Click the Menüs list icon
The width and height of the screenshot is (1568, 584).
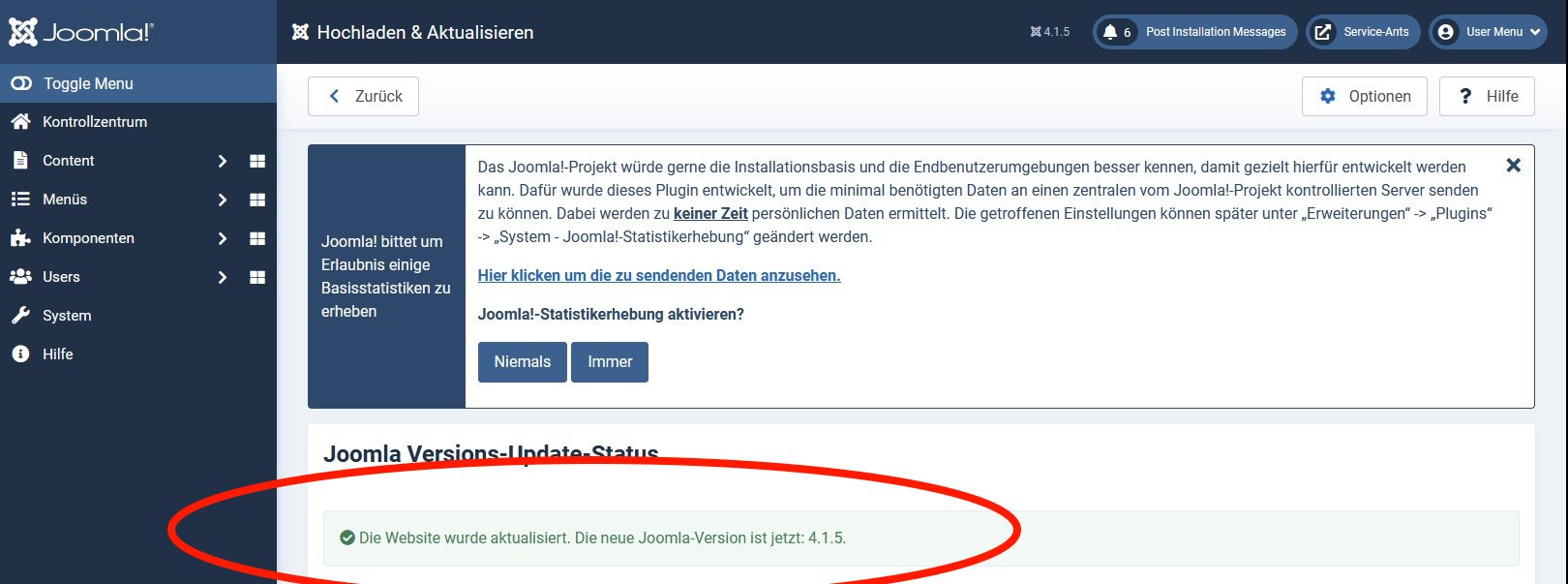[x=20, y=200]
